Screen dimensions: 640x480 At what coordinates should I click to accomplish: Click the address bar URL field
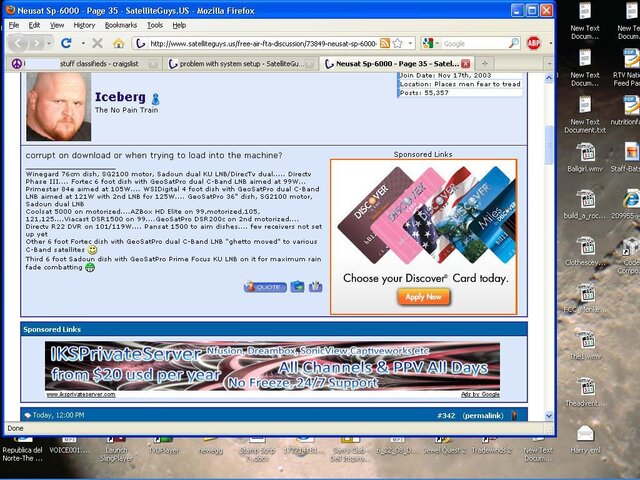pyautogui.click(x=263, y=43)
